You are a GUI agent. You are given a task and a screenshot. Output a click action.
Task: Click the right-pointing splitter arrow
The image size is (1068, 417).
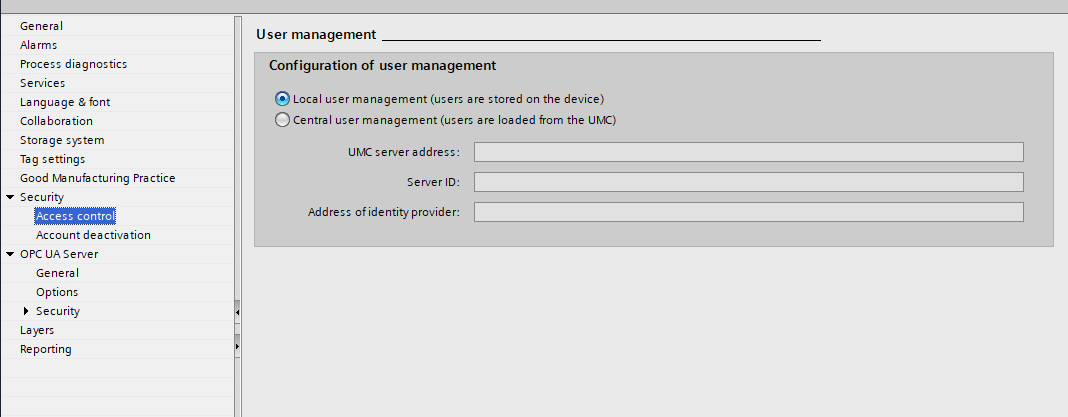click(x=238, y=346)
